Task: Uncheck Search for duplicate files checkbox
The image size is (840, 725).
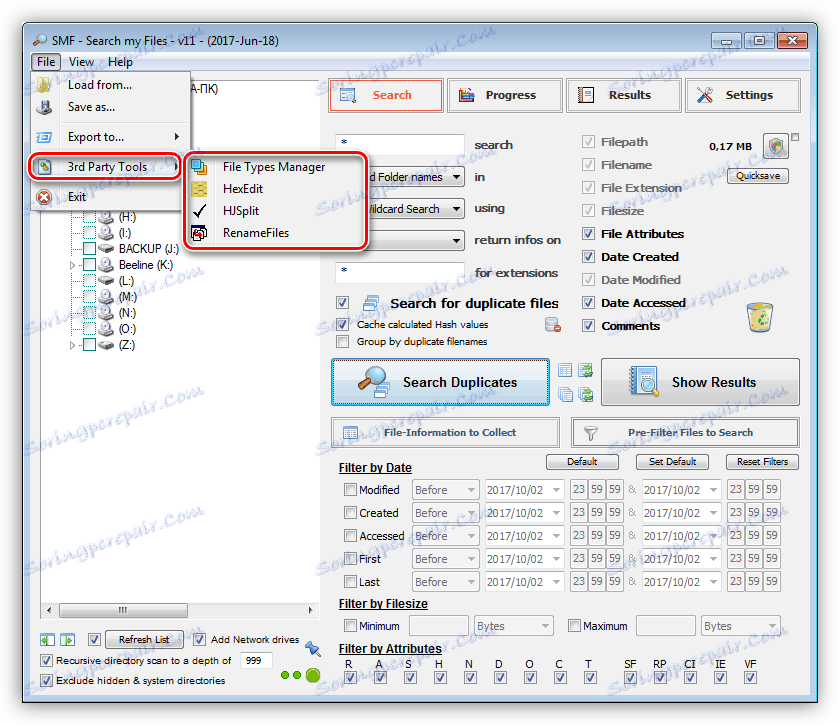Action: 342,303
